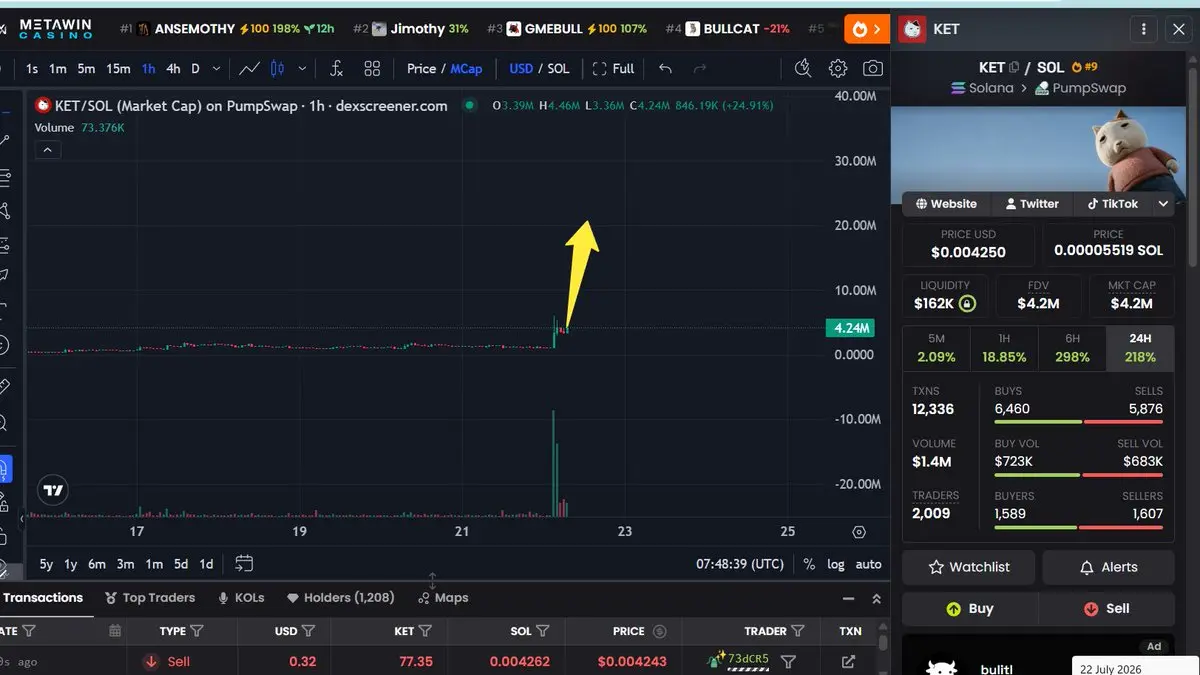This screenshot has height=675, width=1200.
Task: Open the KET TikTok link
Action: click(1112, 203)
